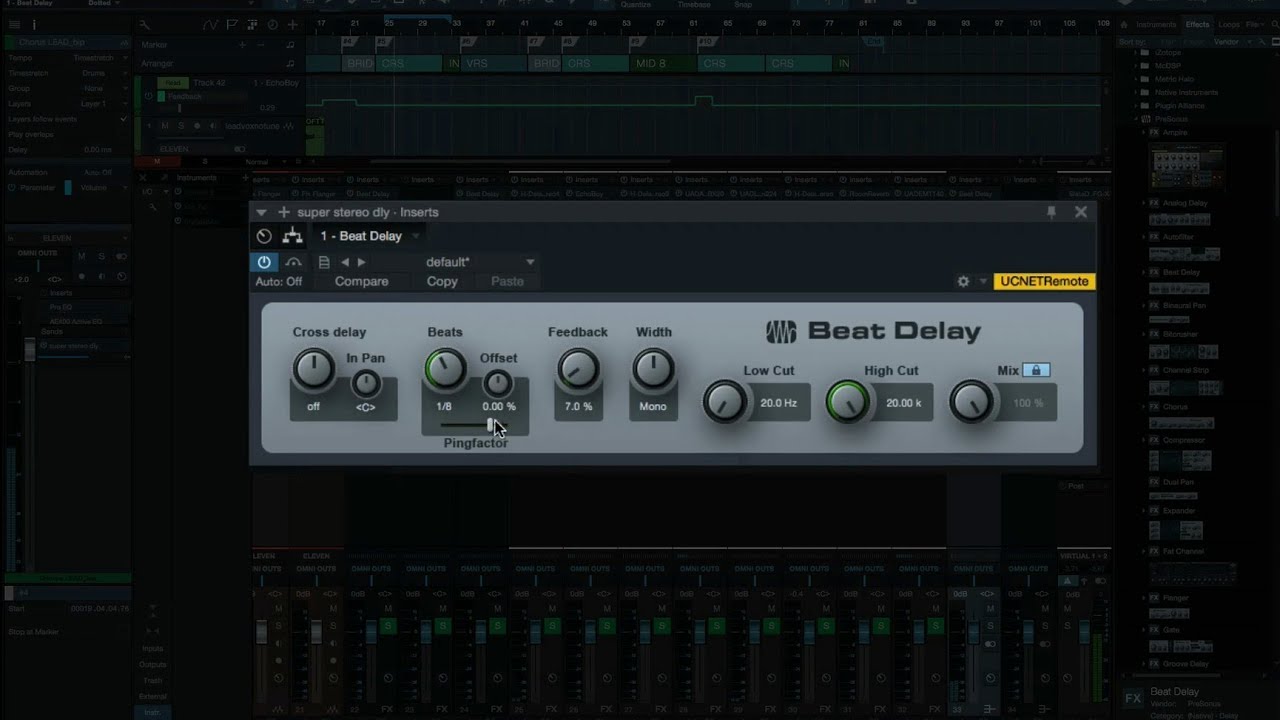Click the Paste button
The width and height of the screenshot is (1280, 720).
click(x=507, y=281)
